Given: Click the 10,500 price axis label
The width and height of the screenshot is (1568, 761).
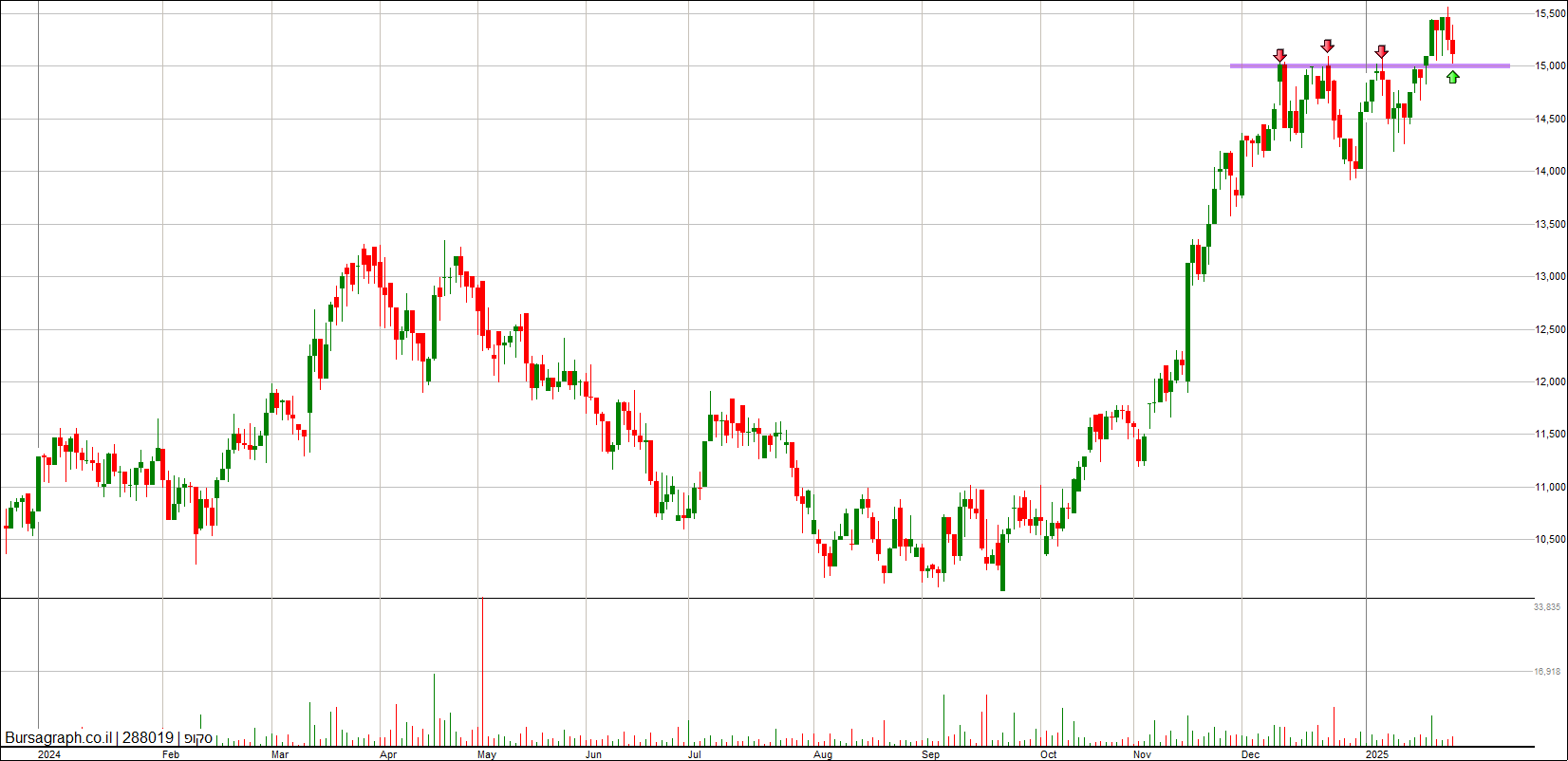Looking at the screenshot, I should (1551, 540).
